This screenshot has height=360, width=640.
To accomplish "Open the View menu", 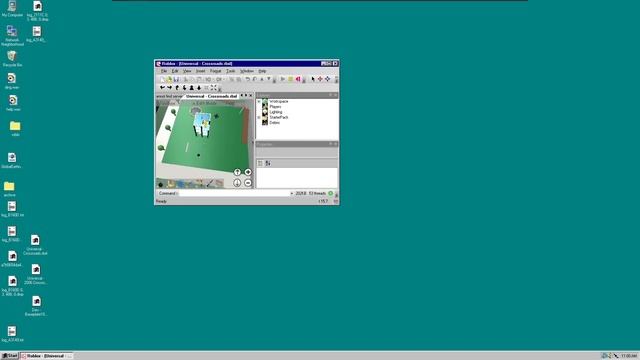I will [187, 71].
